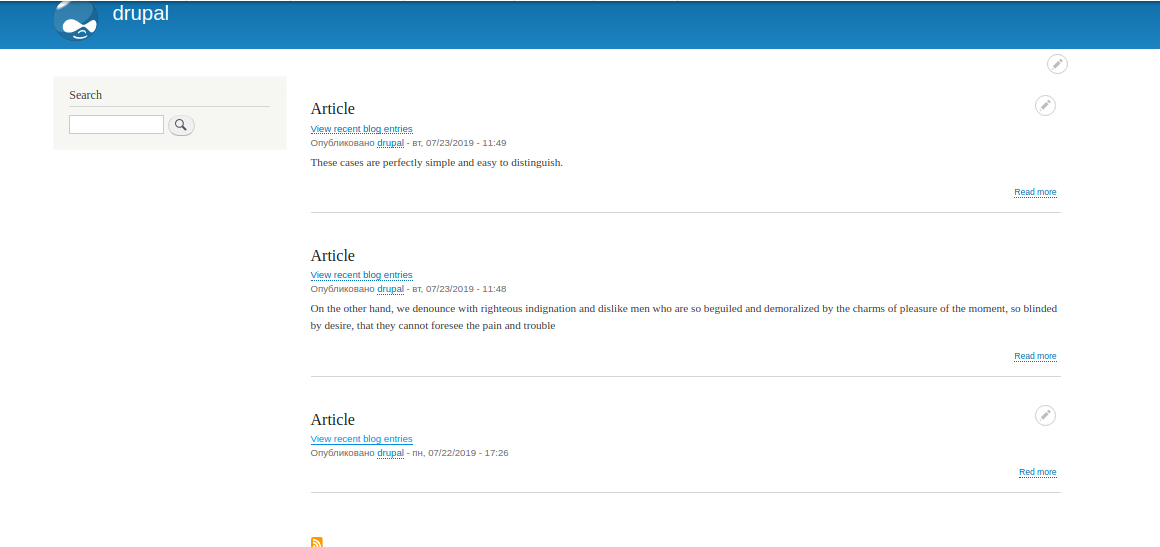Click the topmost pencil edit icon below header
The width and height of the screenshot is (1160, 547).
tap(1057, 64)
